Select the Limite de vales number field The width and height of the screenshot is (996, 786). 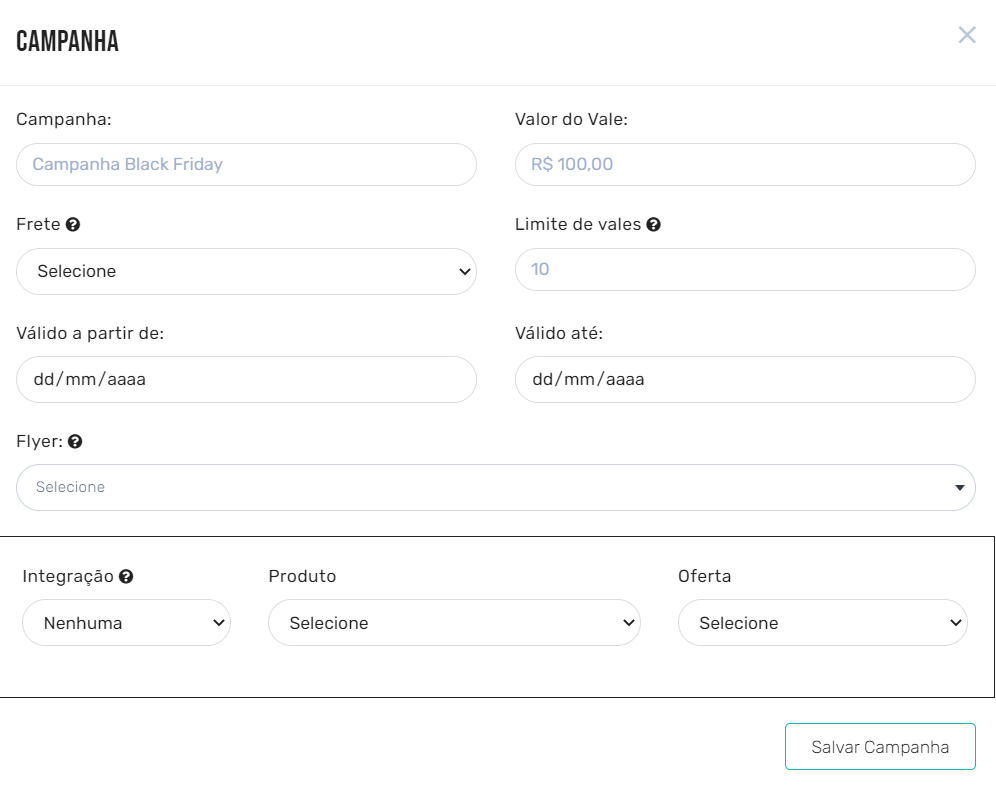(744, 269)
